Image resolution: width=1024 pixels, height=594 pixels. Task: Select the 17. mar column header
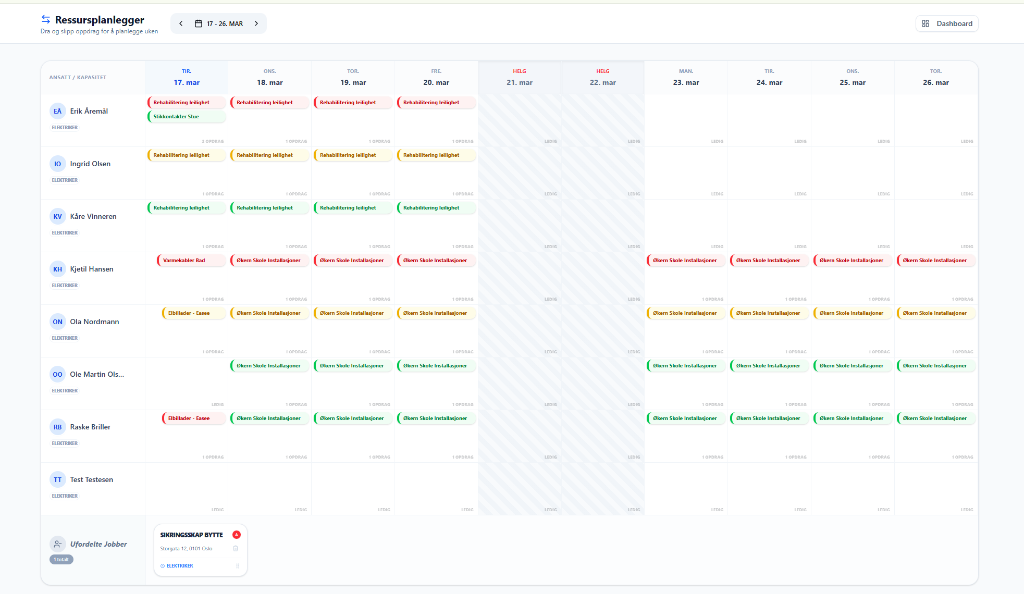[186, 77]
